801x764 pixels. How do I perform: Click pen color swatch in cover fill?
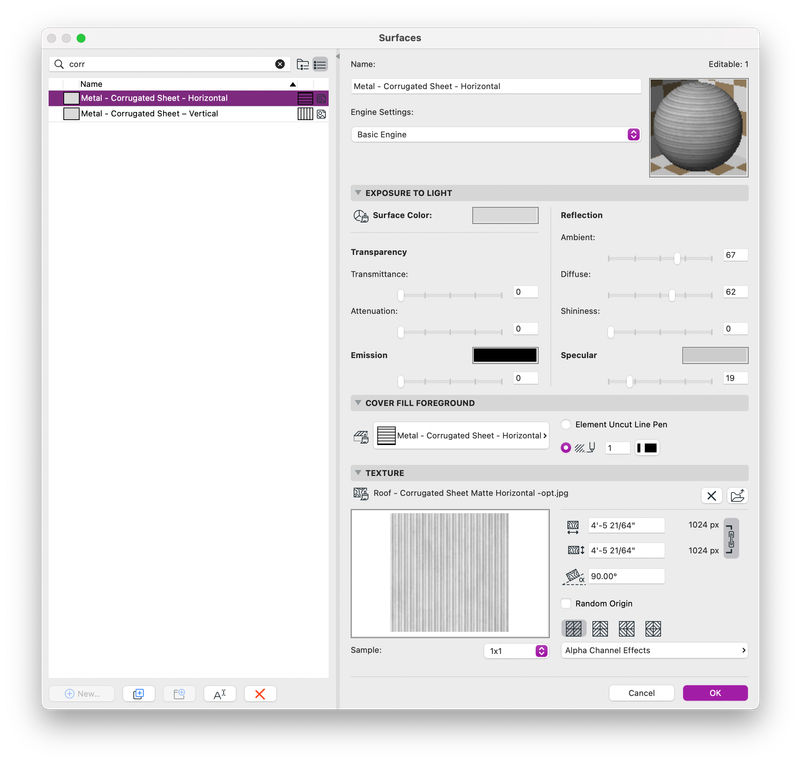tap(647, 448)
